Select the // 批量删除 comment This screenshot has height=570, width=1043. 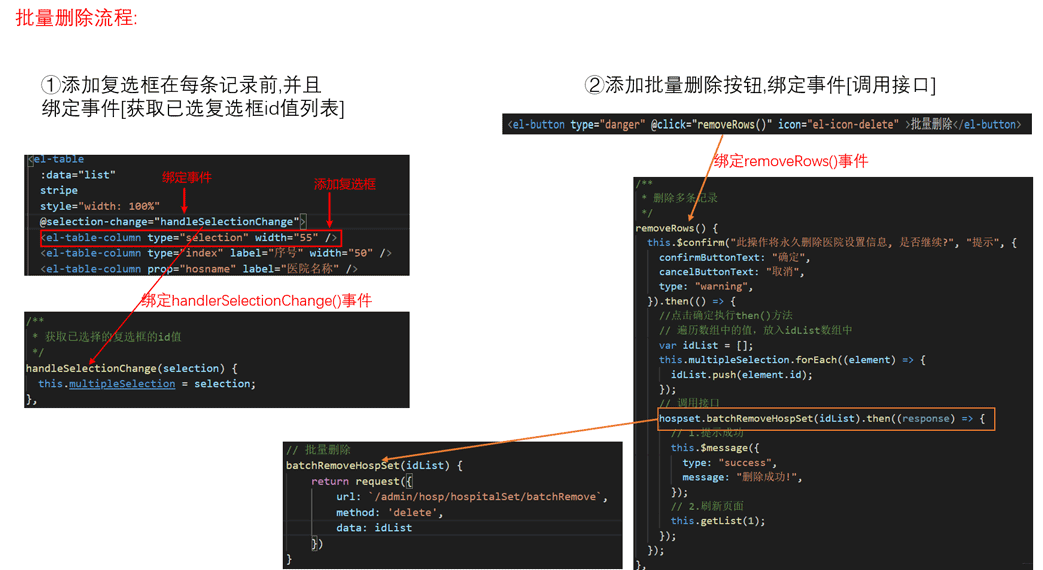click(318, 450)
